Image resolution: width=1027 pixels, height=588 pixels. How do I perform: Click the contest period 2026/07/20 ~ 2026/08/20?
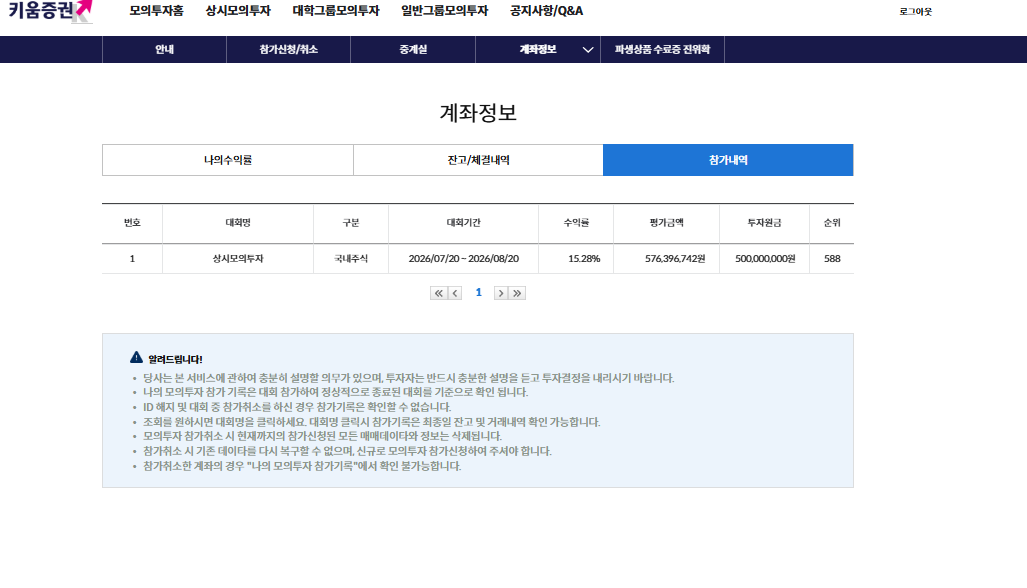(x=464, y=259)
